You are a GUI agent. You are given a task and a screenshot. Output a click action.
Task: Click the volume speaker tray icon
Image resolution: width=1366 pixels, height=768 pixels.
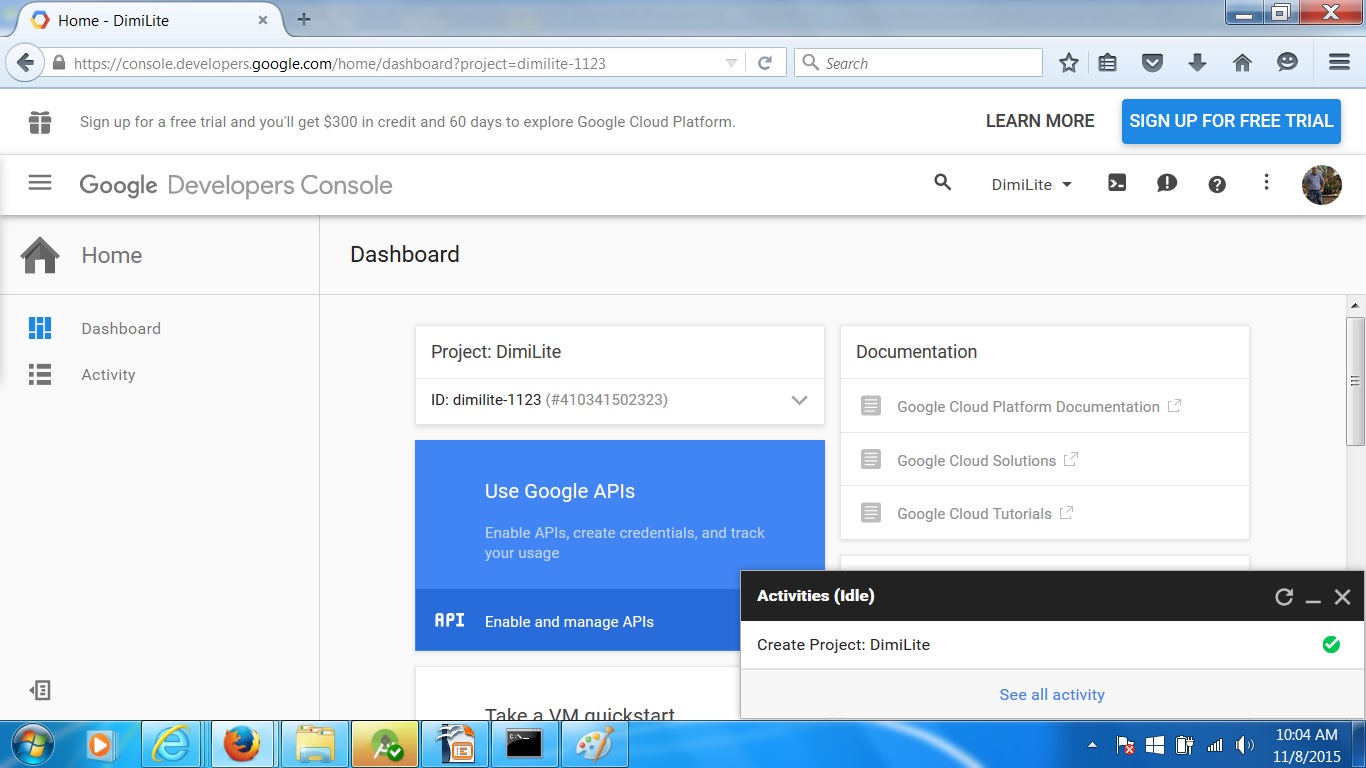coord(1245,745)
